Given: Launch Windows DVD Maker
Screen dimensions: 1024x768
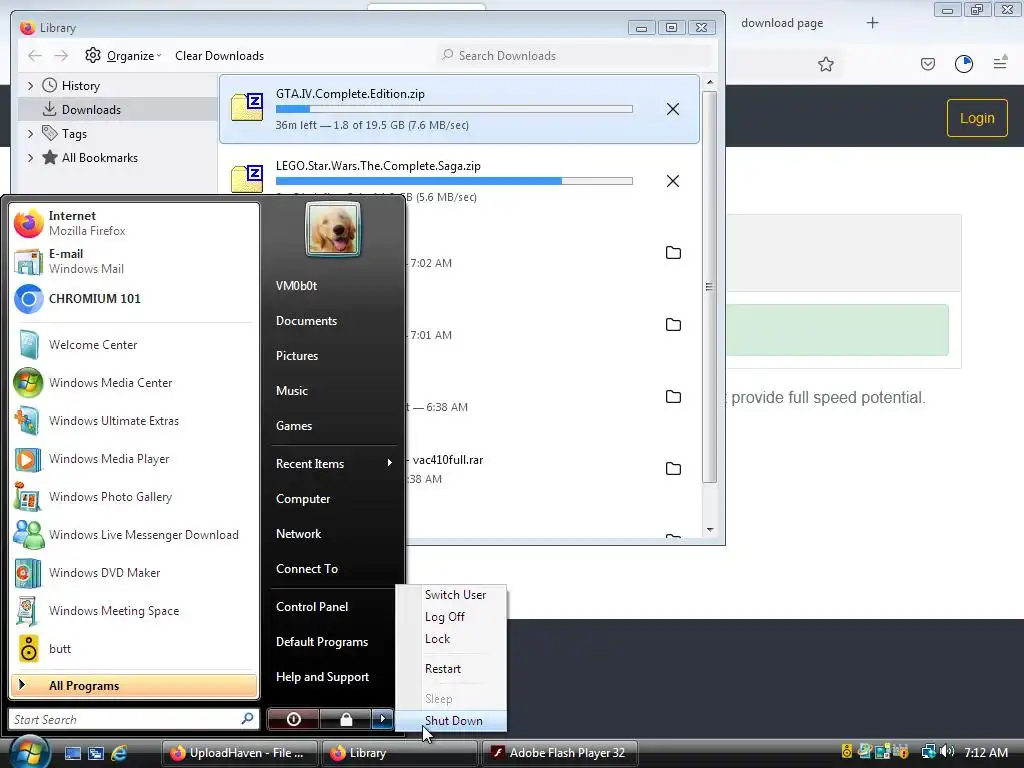Looking at the screenshot, I should [134, 573].
